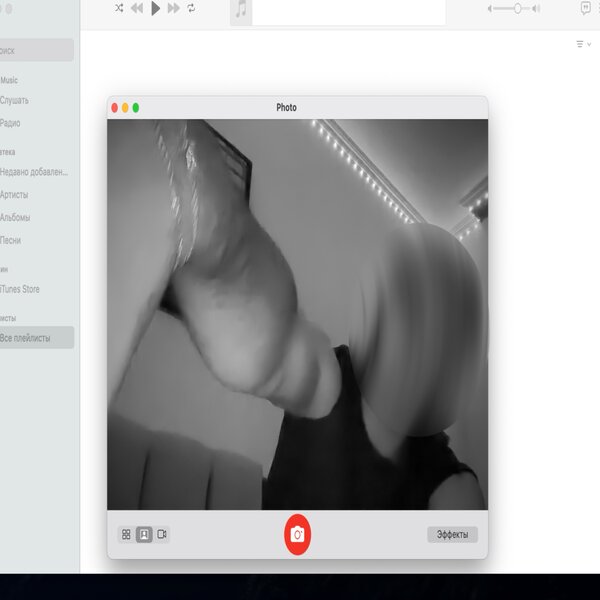Click the search field in the sidebar
The image size is (600, 600).
click(36, 50)
